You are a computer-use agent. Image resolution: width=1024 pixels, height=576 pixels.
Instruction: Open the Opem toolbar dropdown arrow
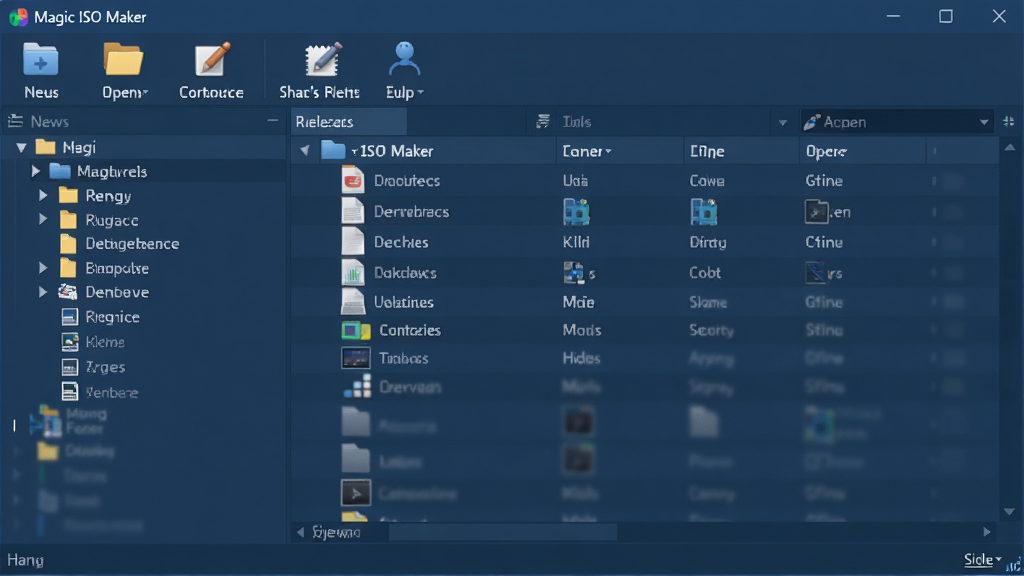point(145,93)
